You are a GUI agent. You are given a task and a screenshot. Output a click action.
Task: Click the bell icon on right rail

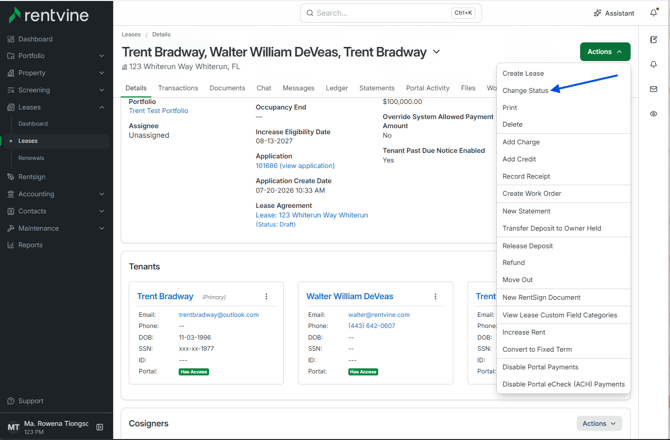[x=653, y=65]
